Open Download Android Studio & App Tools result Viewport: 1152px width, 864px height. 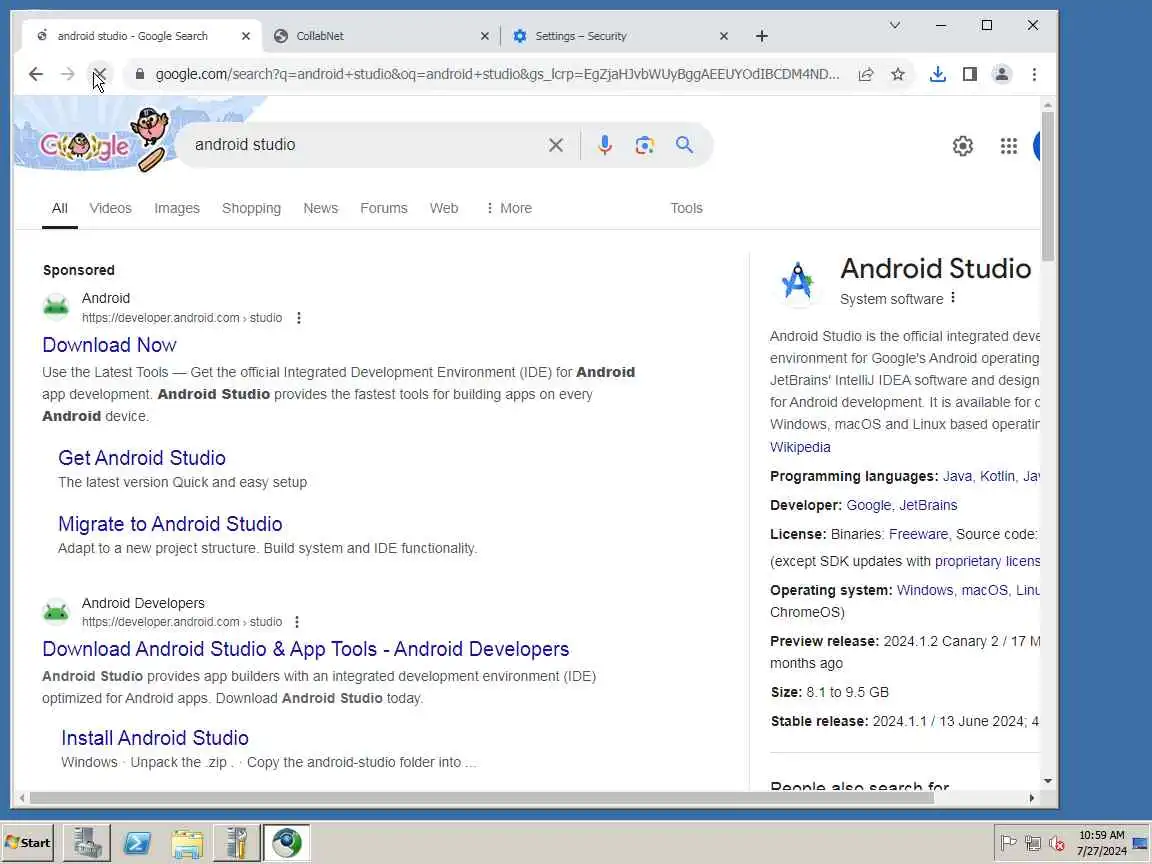click(306, 649)
